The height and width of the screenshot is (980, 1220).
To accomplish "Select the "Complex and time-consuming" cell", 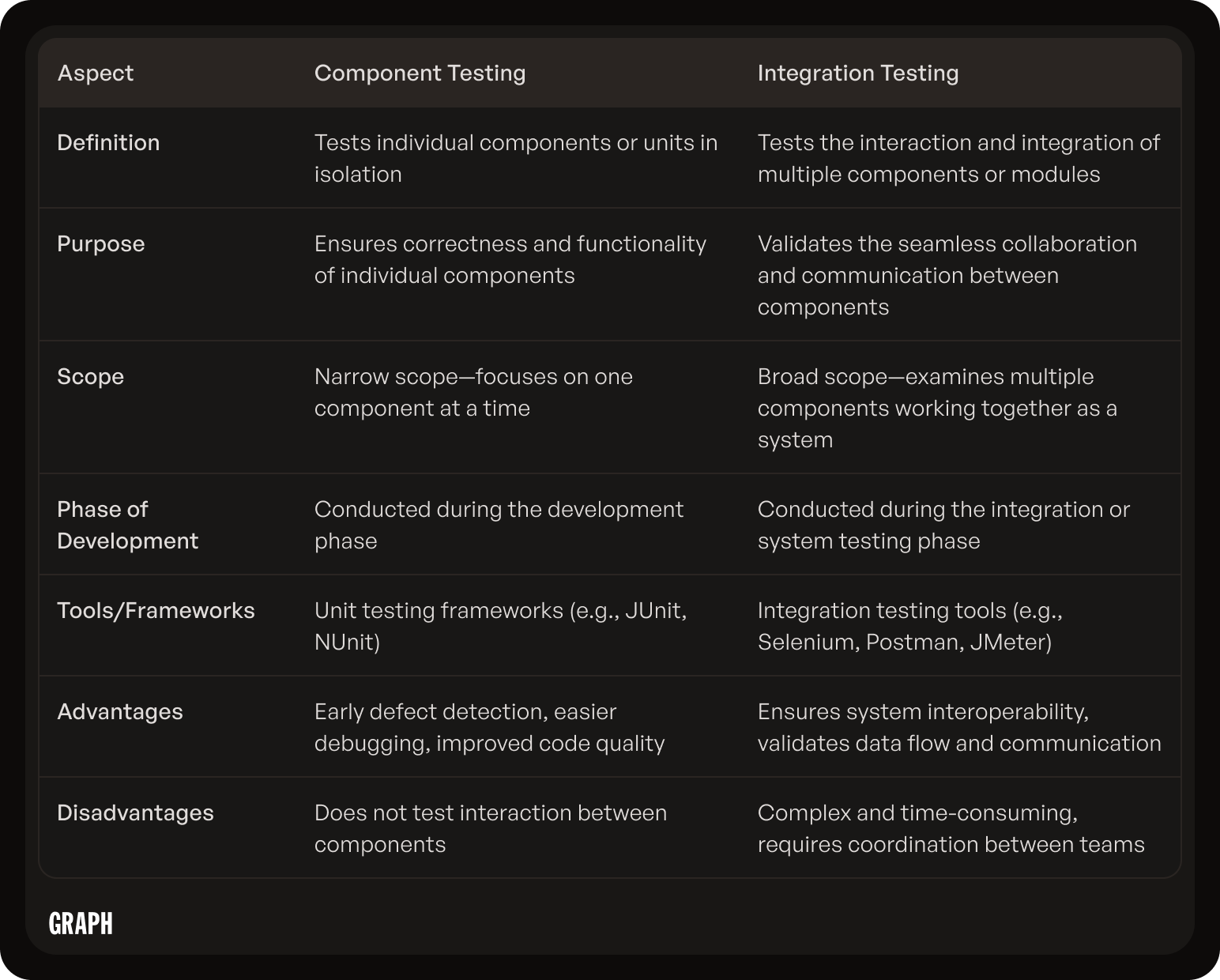I will click(951, 828).
